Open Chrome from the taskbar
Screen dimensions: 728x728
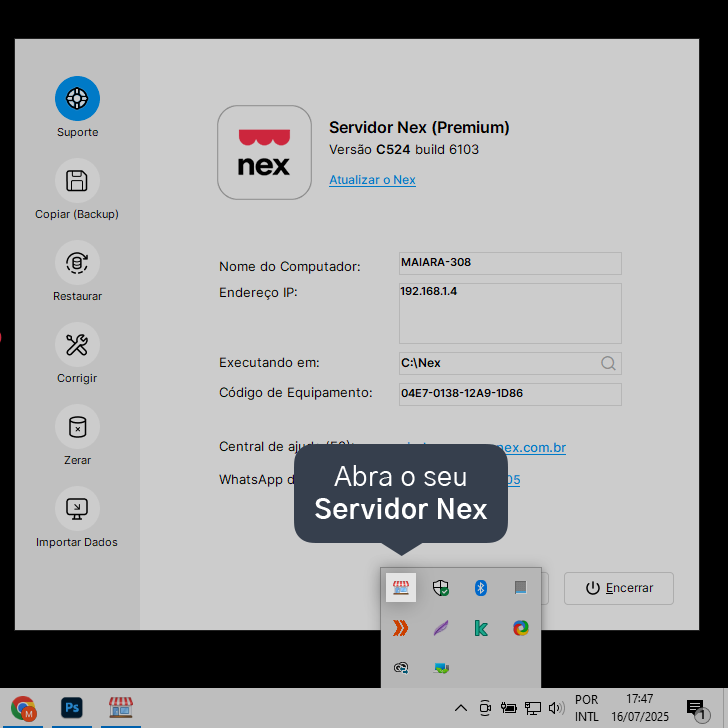[23, 708]
